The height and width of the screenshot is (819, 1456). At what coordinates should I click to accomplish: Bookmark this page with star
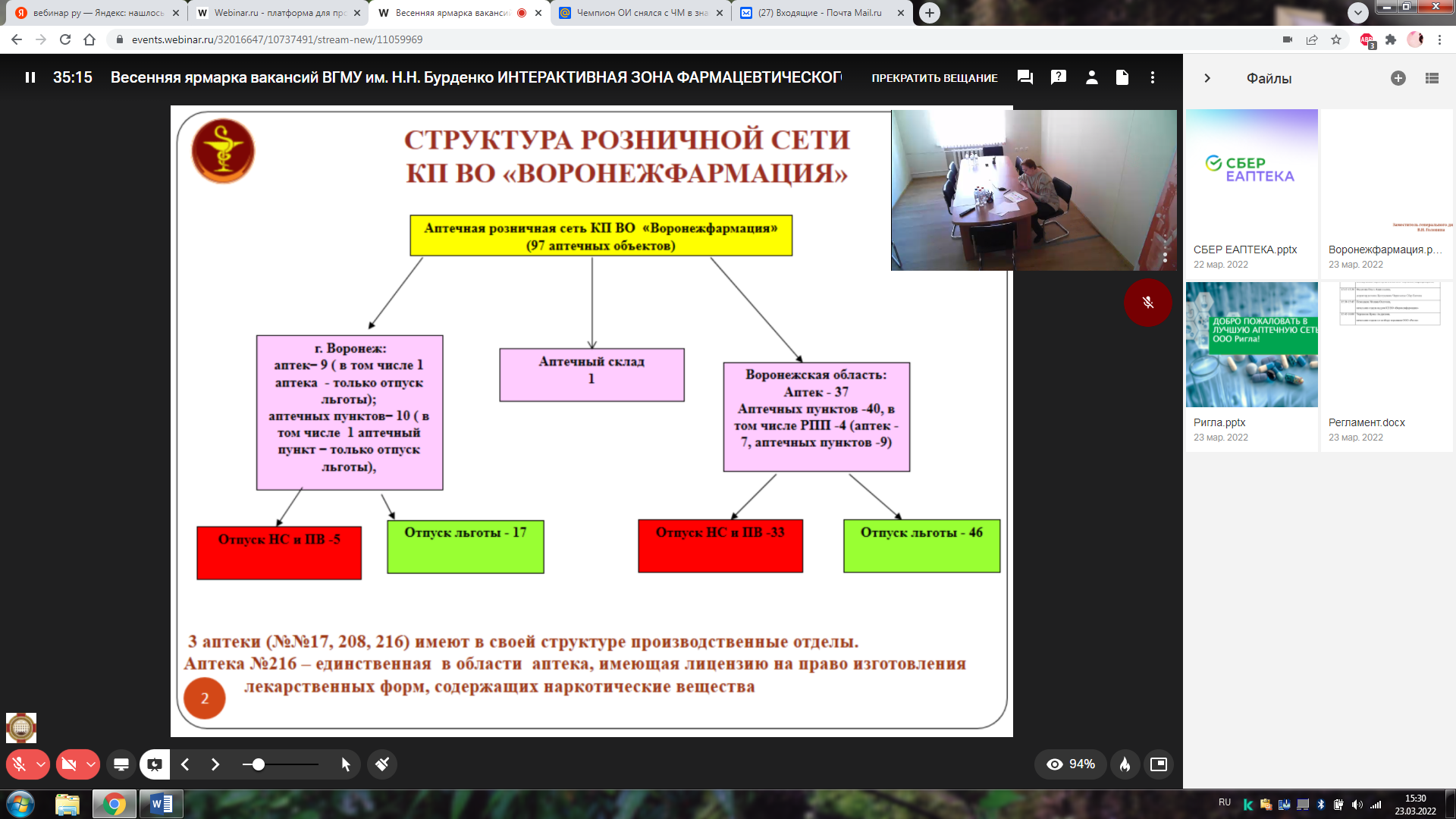pos(1336,39)
